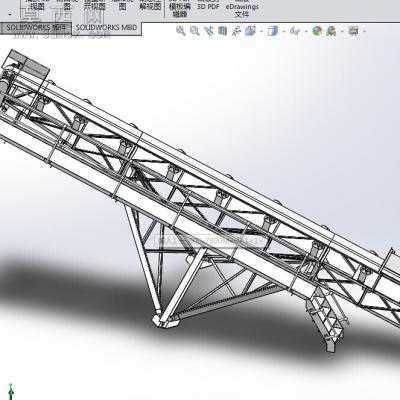Select the Zoom to Area tool
Screen dimensions: 400x400
coord(195,31)
